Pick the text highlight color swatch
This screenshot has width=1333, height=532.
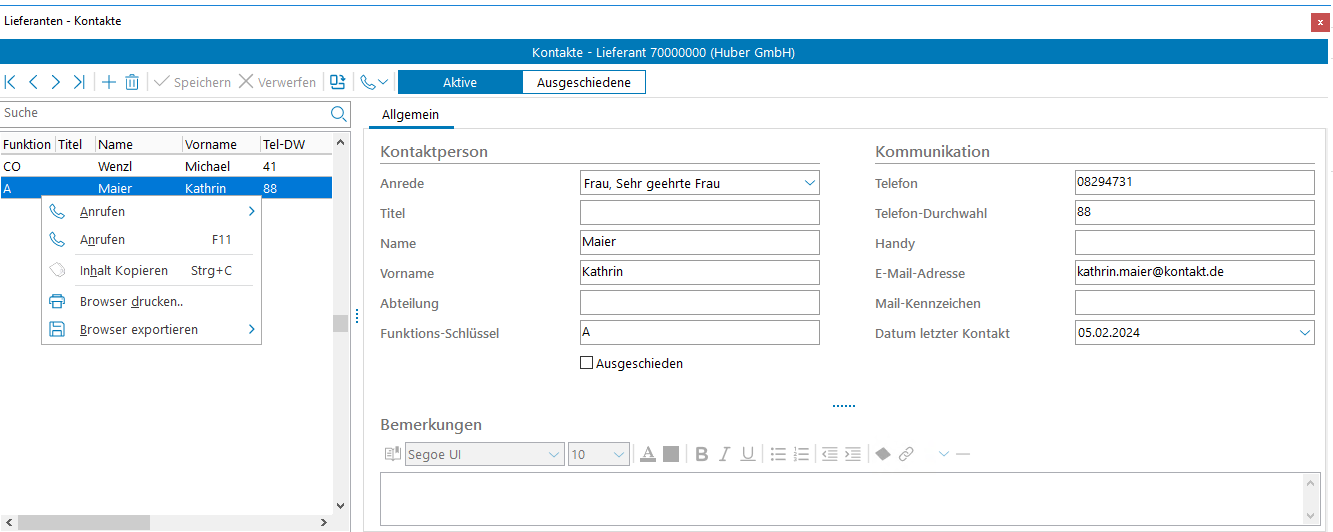click(671, 454)
